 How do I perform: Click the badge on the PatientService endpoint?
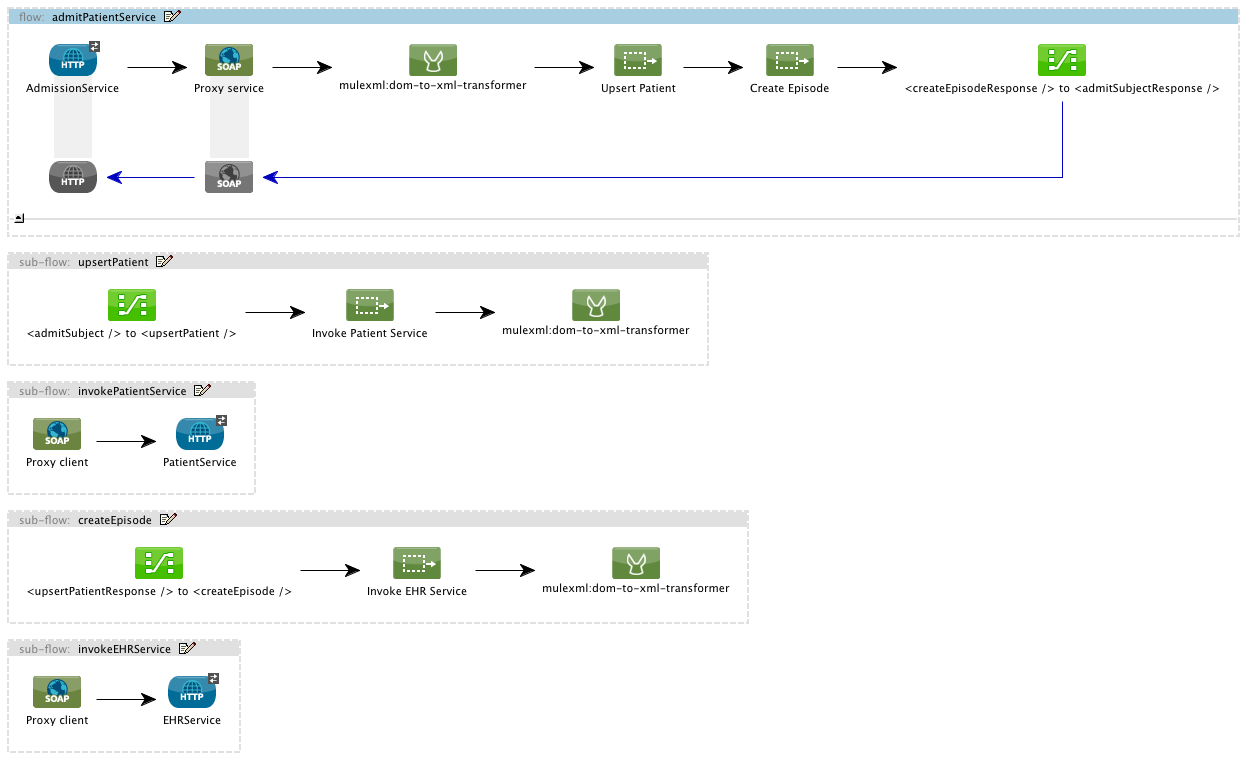tap(220, 420)
